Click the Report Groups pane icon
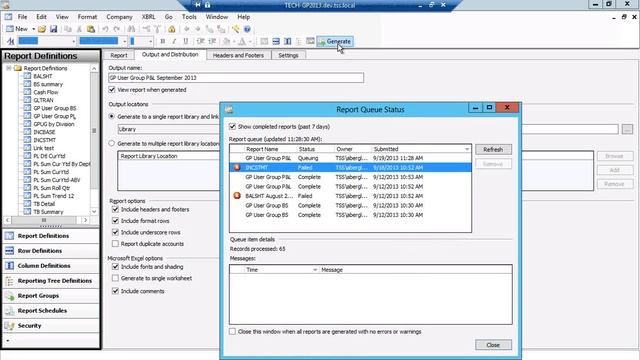640x360 pixels. coord(9,296)
